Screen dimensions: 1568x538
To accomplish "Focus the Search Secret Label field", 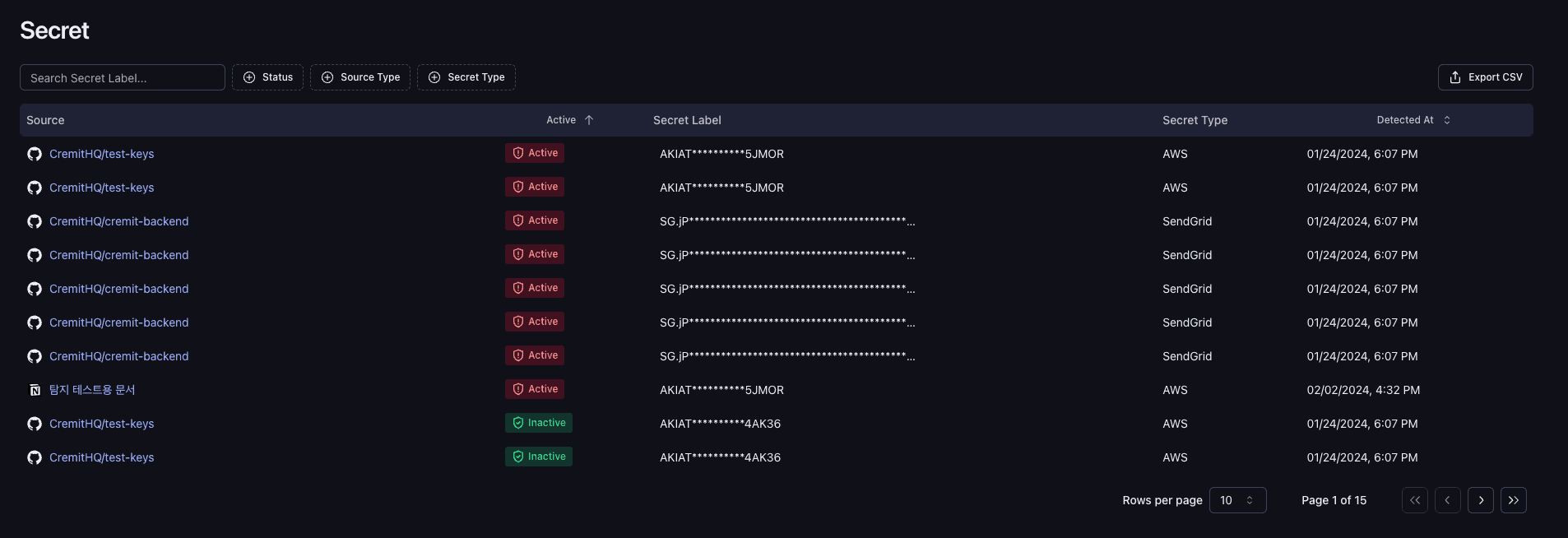I will [122, 78].
